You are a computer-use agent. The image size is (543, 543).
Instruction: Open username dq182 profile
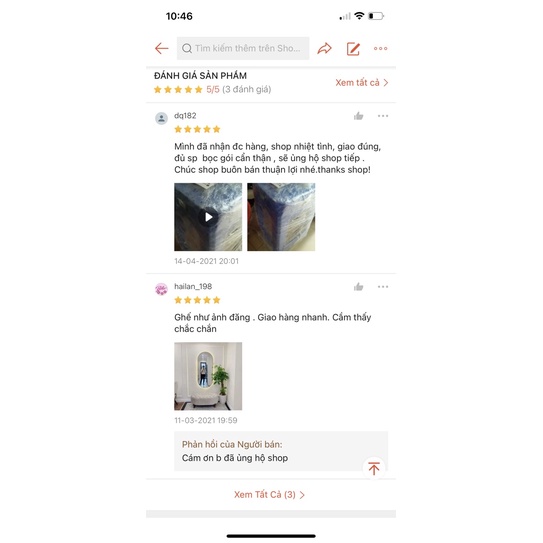coord(185,116)
